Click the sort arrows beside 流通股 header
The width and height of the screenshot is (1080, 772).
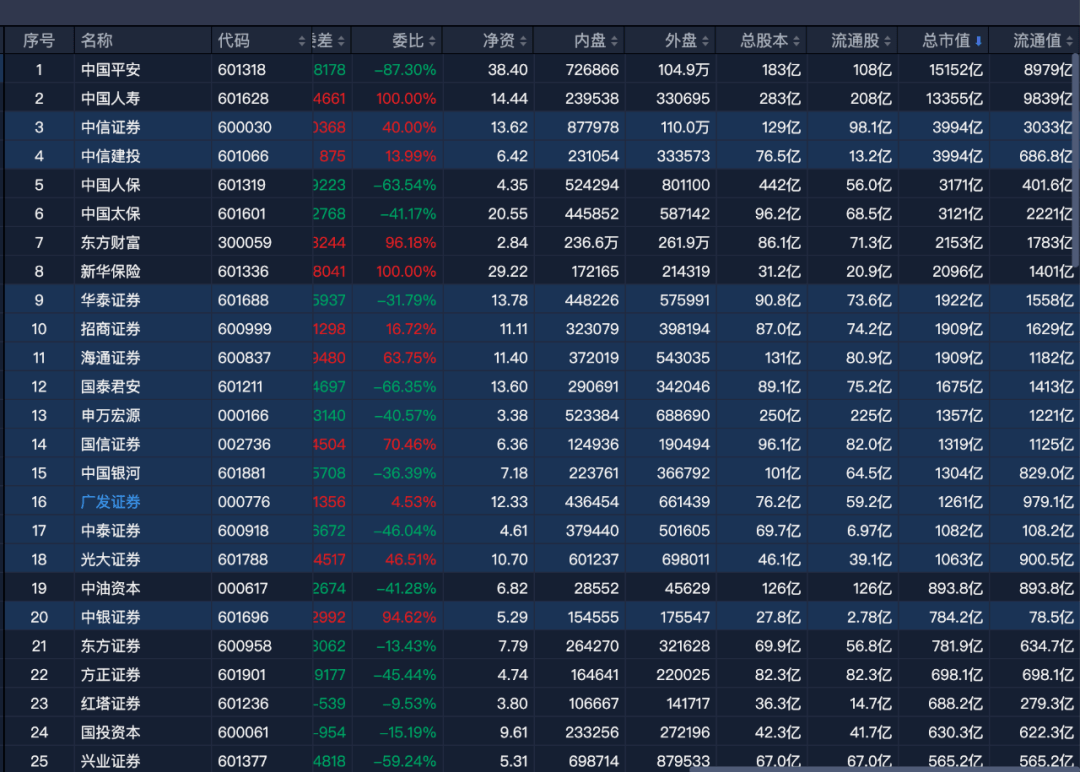click(886, 40)
